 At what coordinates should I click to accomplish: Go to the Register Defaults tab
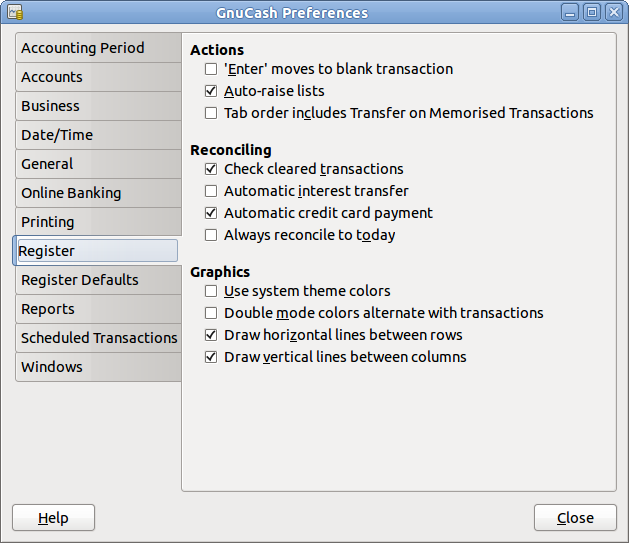click(98, 280)
